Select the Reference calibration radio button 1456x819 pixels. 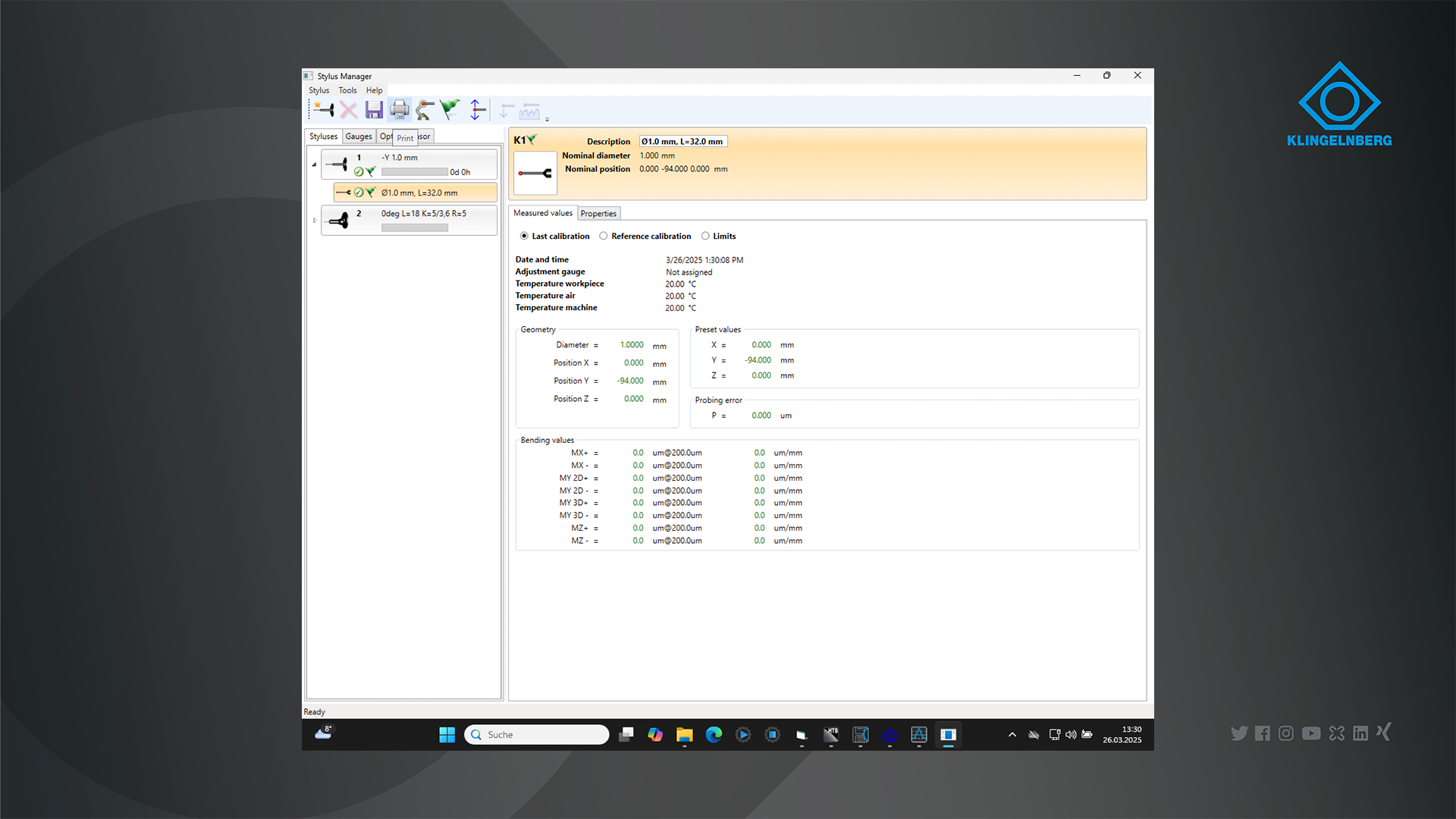[604, 236]
